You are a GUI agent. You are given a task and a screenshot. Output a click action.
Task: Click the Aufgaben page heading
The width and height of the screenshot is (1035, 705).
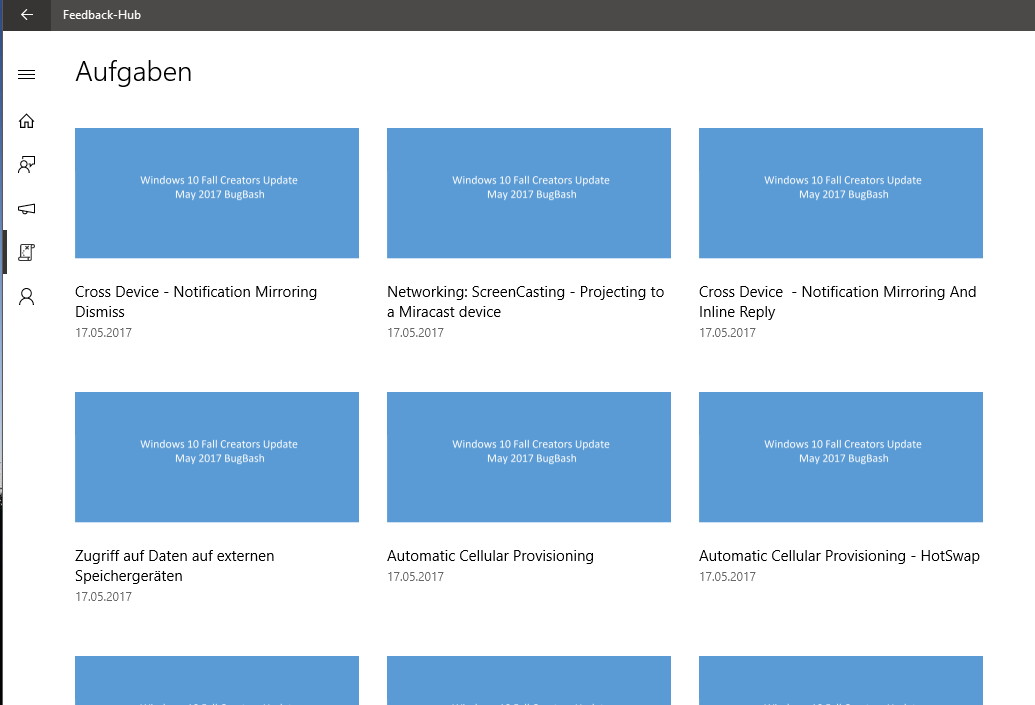(134, 72)
